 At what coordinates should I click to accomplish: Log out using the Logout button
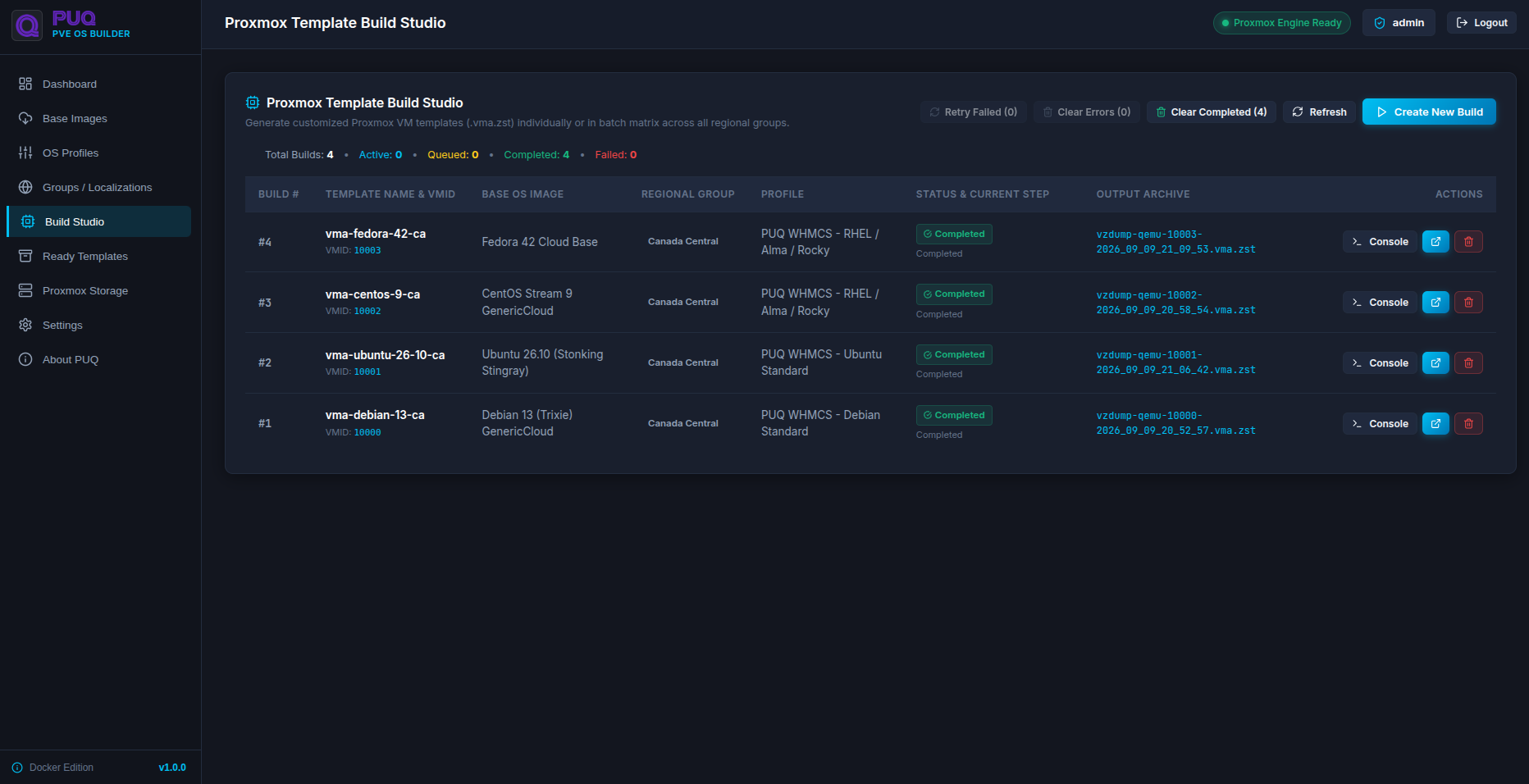point(1481,23)
